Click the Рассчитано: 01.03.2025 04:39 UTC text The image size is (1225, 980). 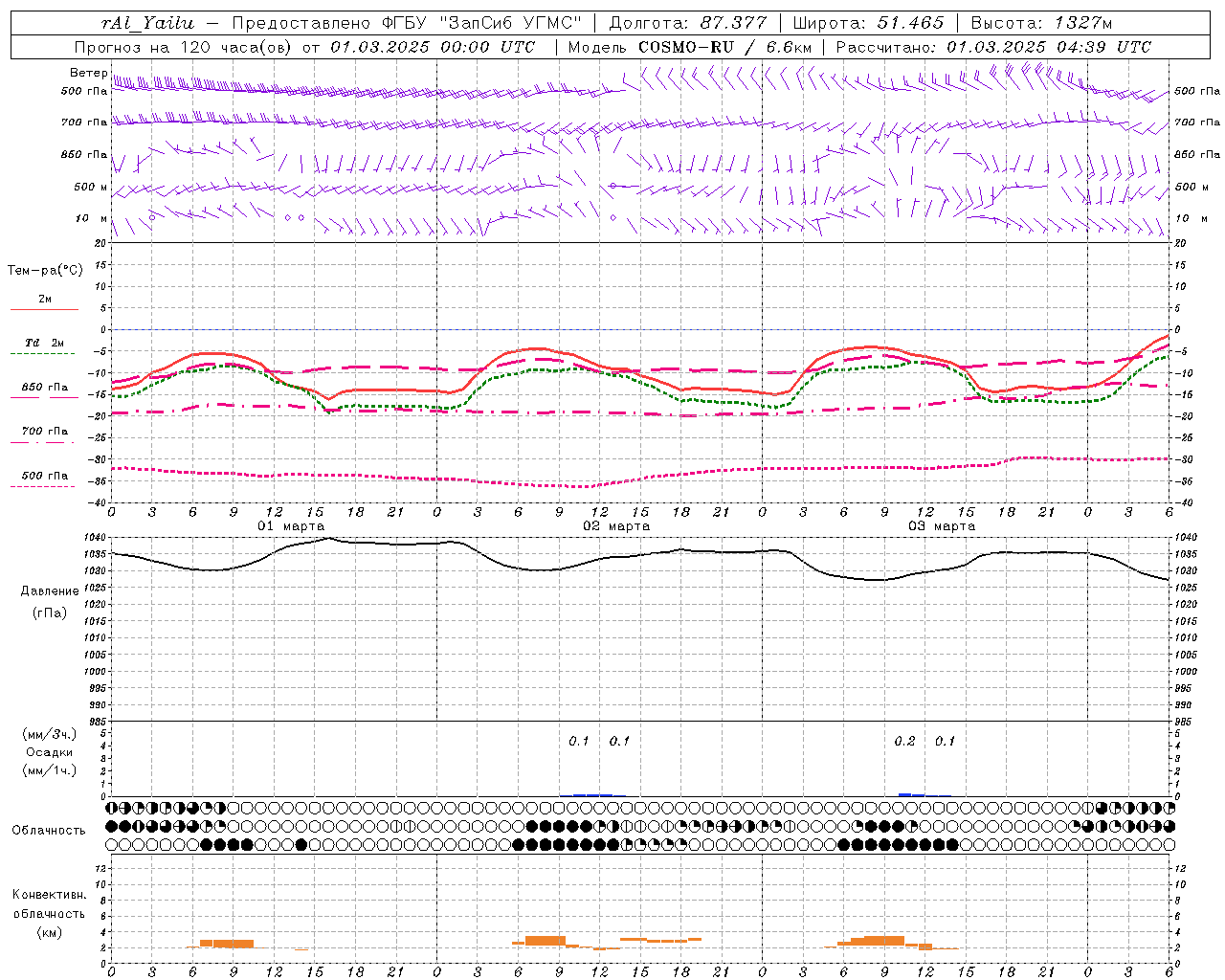(993, 47)
